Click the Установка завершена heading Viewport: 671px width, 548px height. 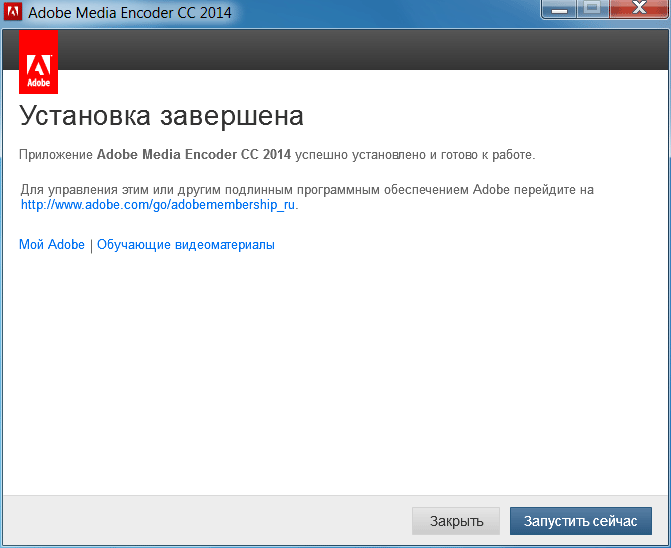pos(161,116)
